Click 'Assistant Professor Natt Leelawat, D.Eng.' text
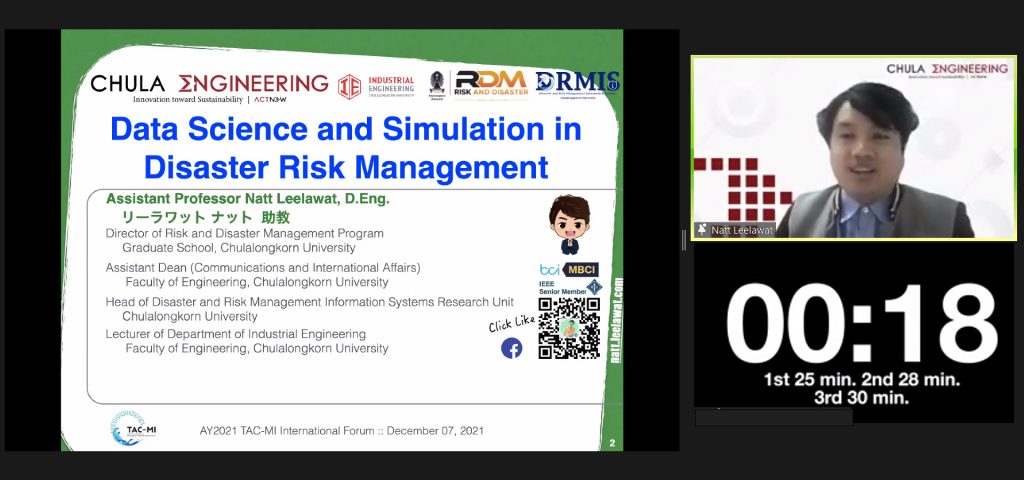1024x480 pixels. [x=248, y=199]
